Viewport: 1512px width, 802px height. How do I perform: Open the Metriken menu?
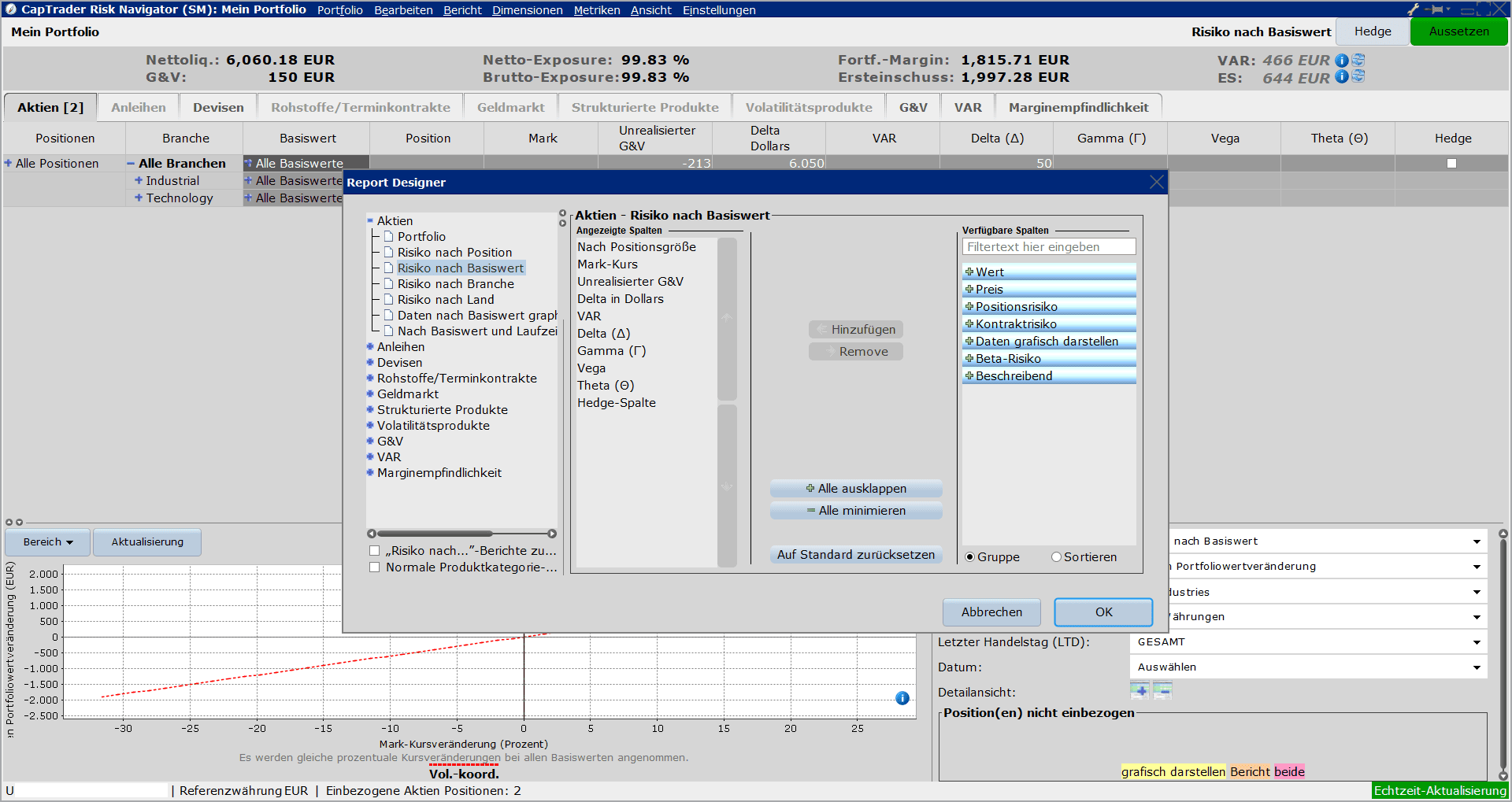597,10
